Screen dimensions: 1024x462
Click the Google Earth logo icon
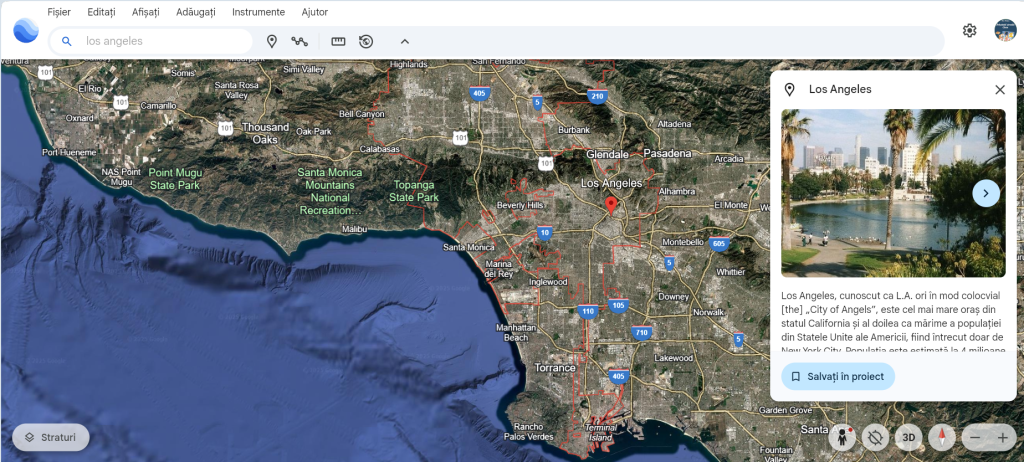(x=25, y=30)
